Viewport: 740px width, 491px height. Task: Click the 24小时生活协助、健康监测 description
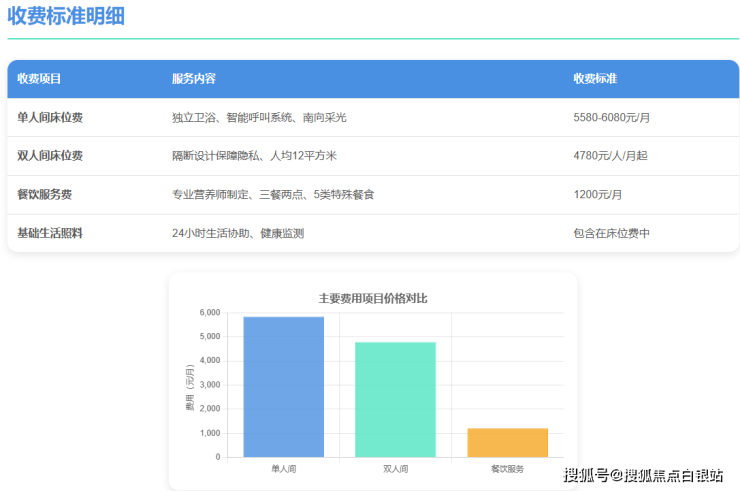(x=237, y=233)
